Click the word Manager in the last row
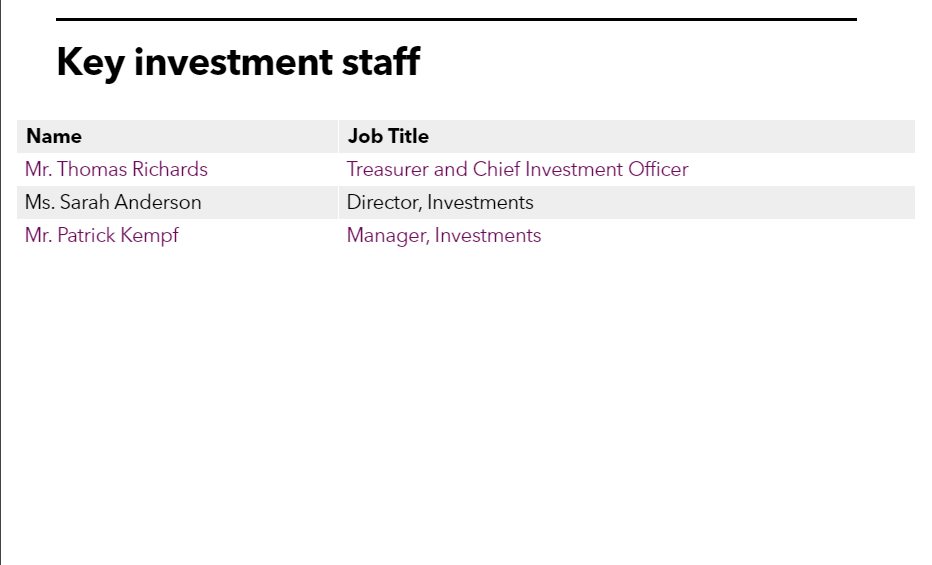 click(x=388, y=236)
